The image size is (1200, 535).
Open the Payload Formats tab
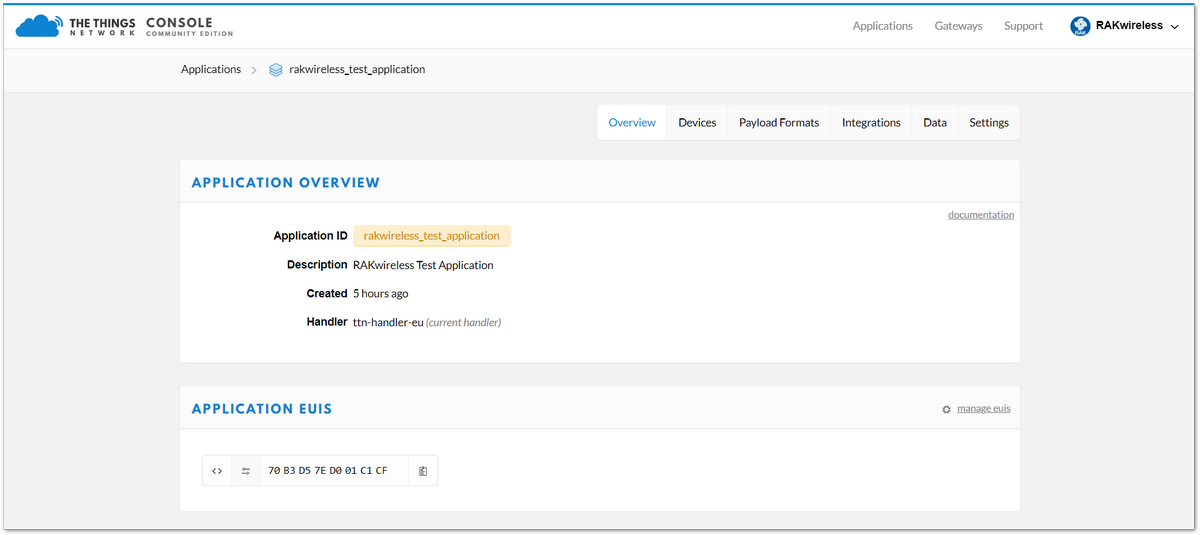click(x=779, y=122)
